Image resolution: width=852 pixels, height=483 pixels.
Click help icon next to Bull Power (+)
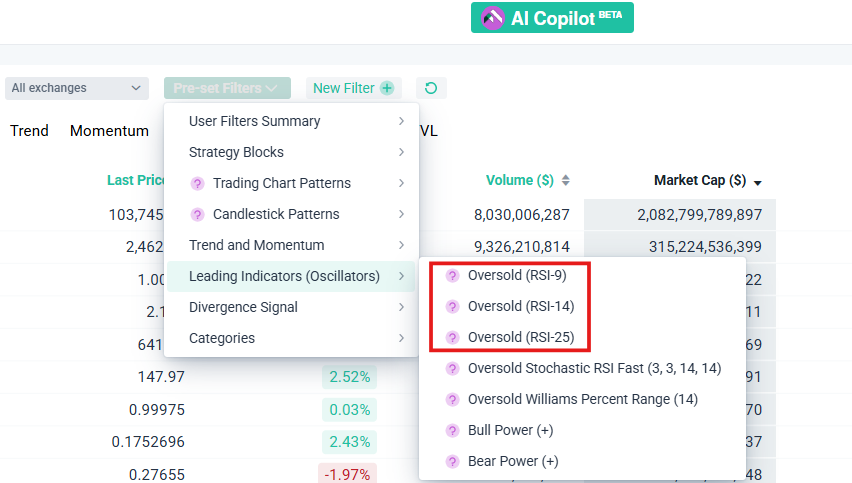[x=452, y=431]
